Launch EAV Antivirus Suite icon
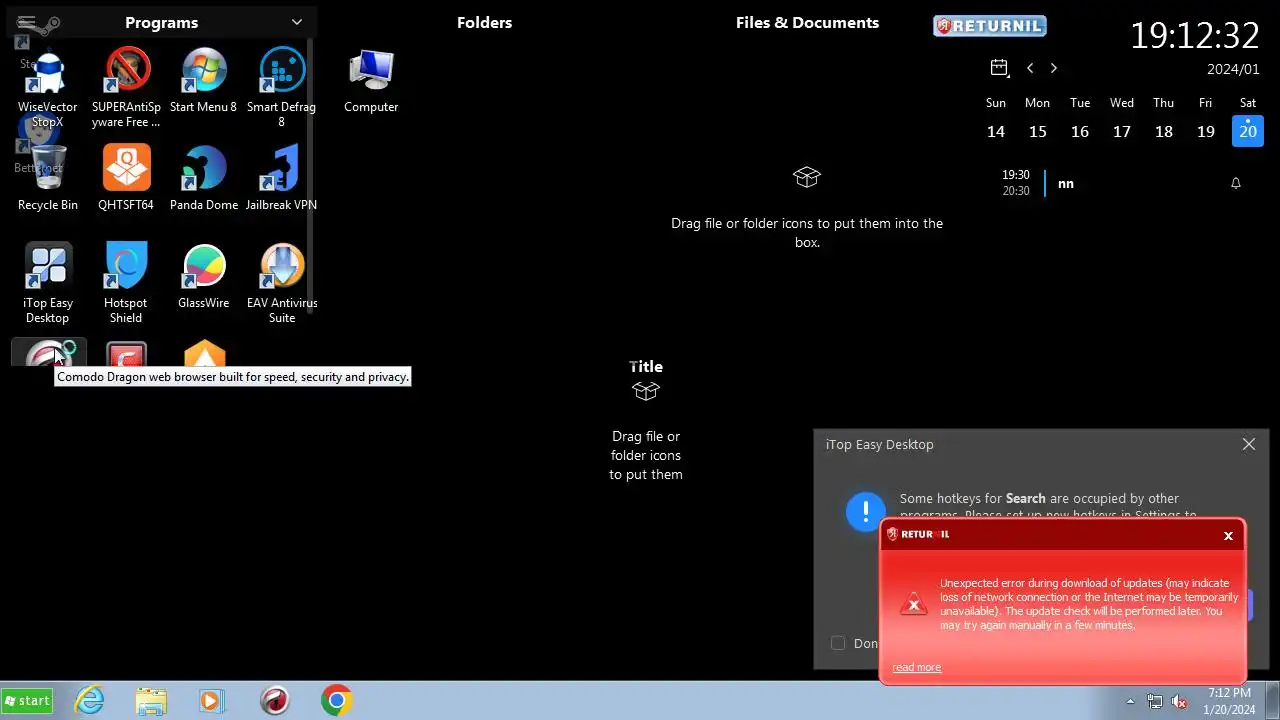This screenshot has width=1280, height=720. (281, 284)
